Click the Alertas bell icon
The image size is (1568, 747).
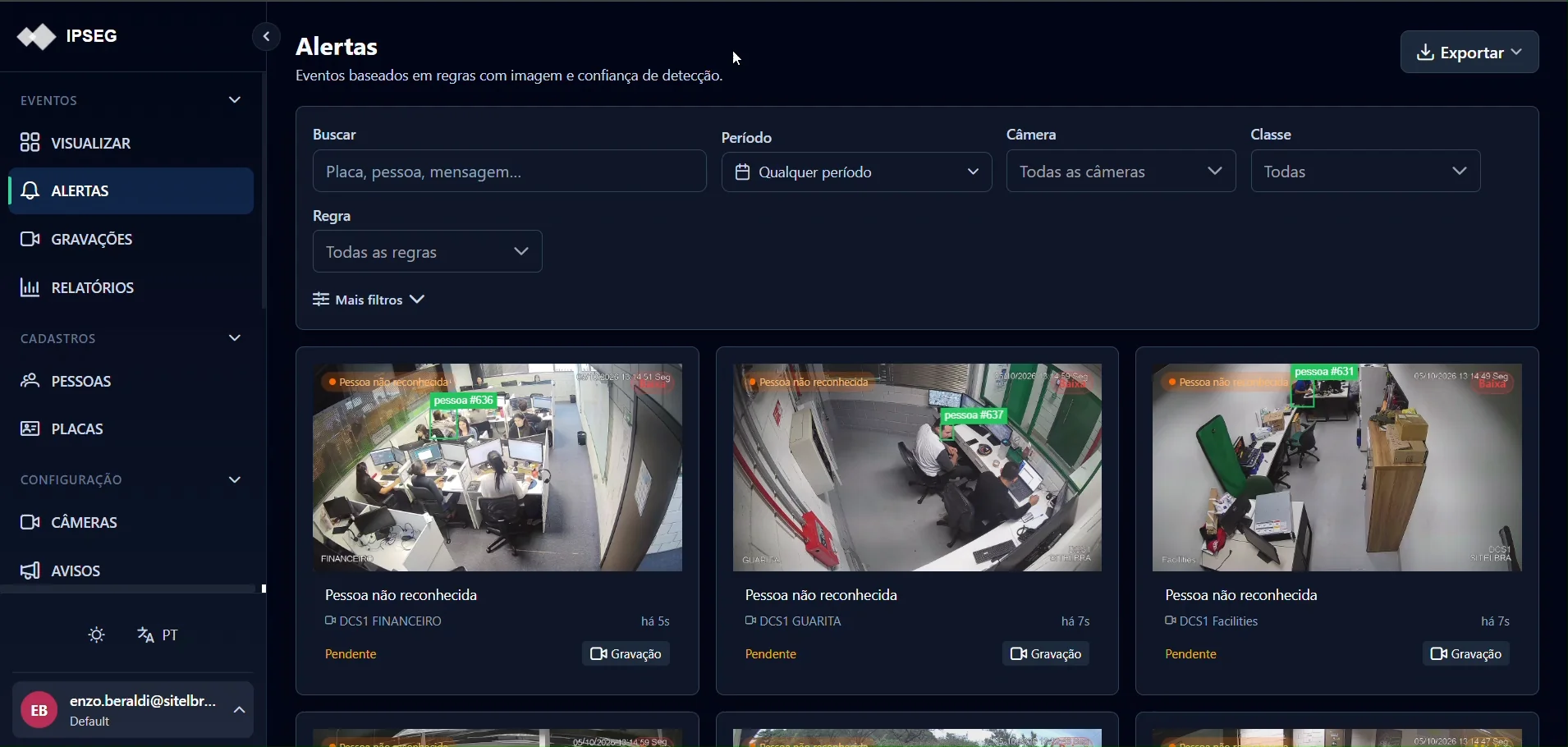[x=30, y=191]
